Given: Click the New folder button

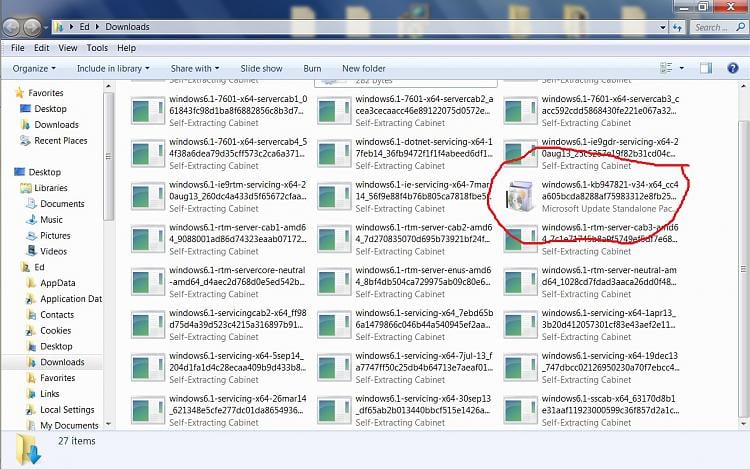Looking at the screenshot, I should 364,68.
